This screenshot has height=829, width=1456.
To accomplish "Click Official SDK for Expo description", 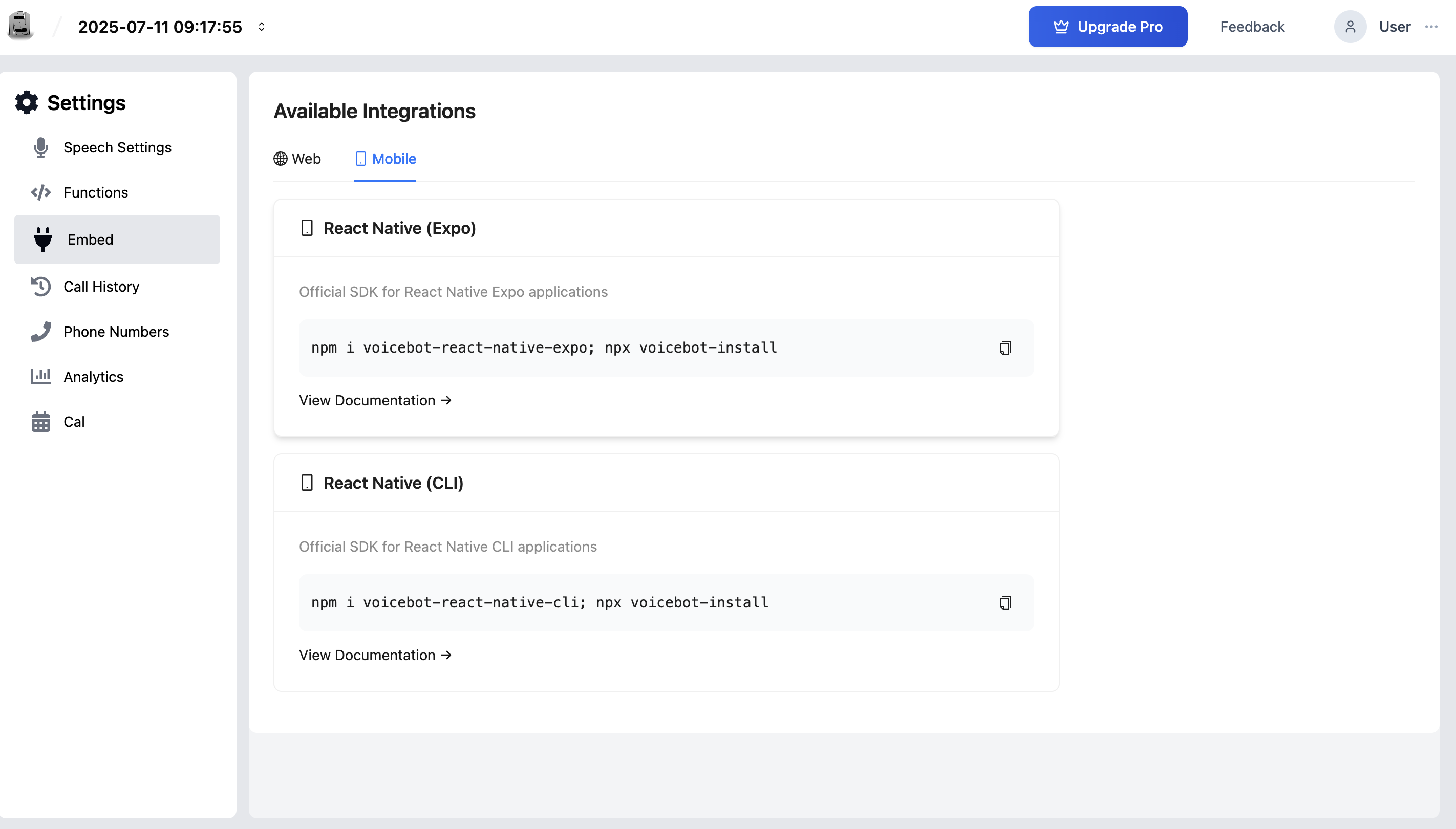I will 454,292.
